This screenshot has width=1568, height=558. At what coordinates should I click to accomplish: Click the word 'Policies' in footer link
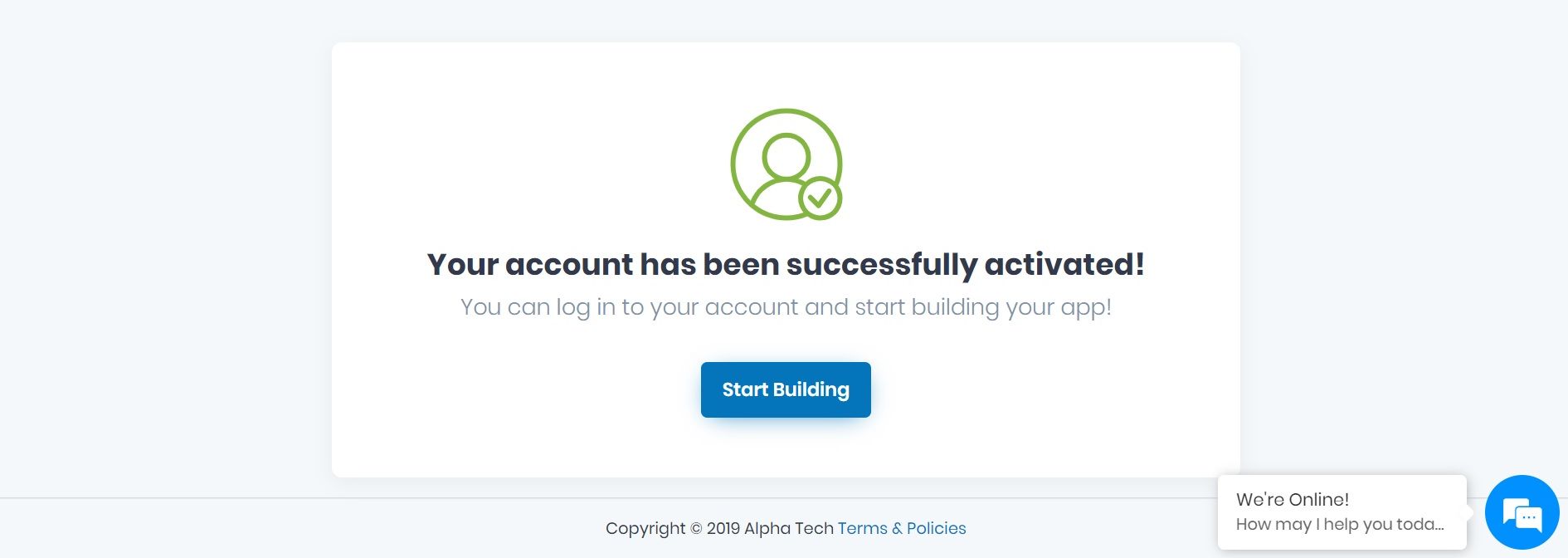937,529
